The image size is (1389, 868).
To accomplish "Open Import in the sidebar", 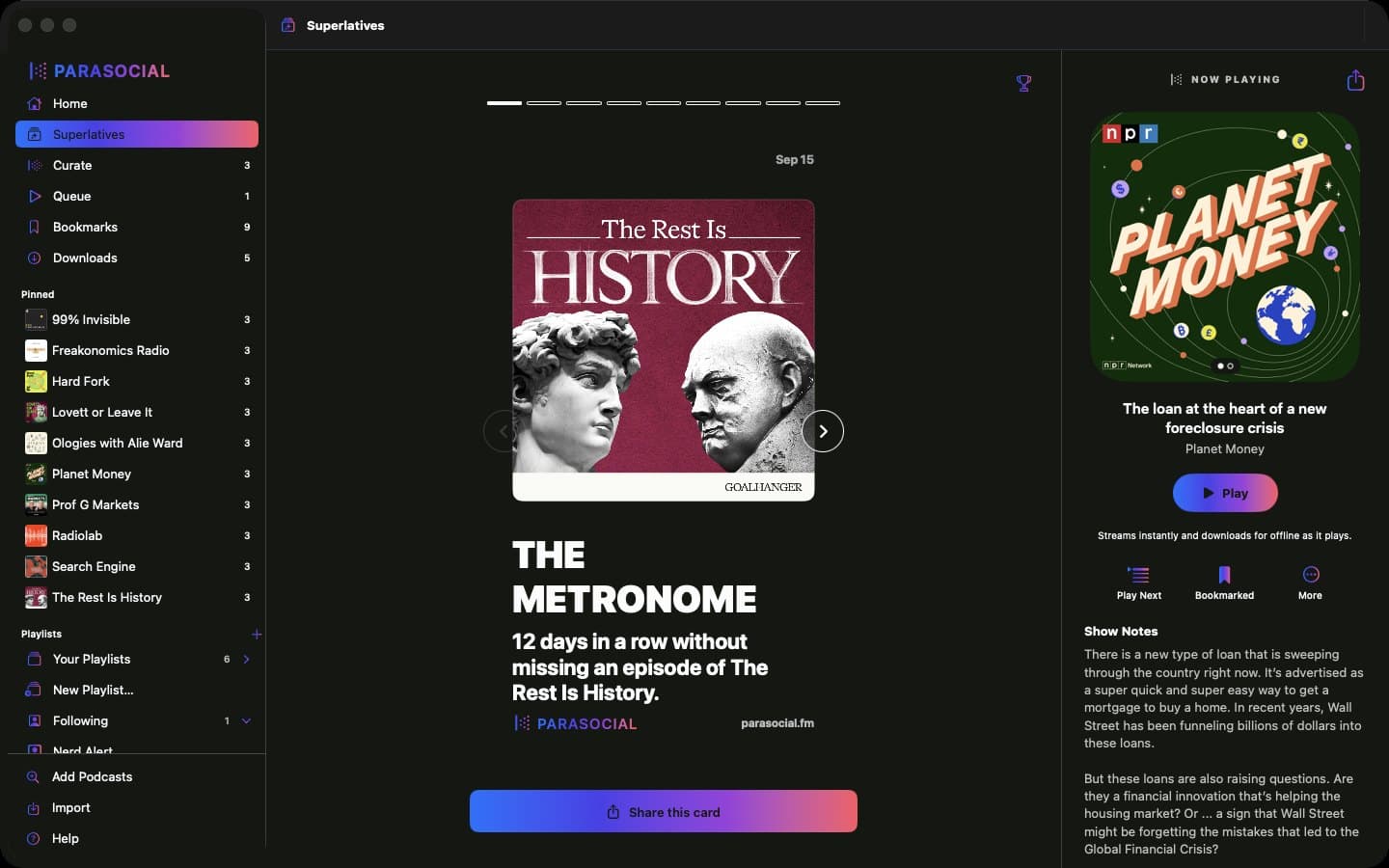I will coord(137,807).
